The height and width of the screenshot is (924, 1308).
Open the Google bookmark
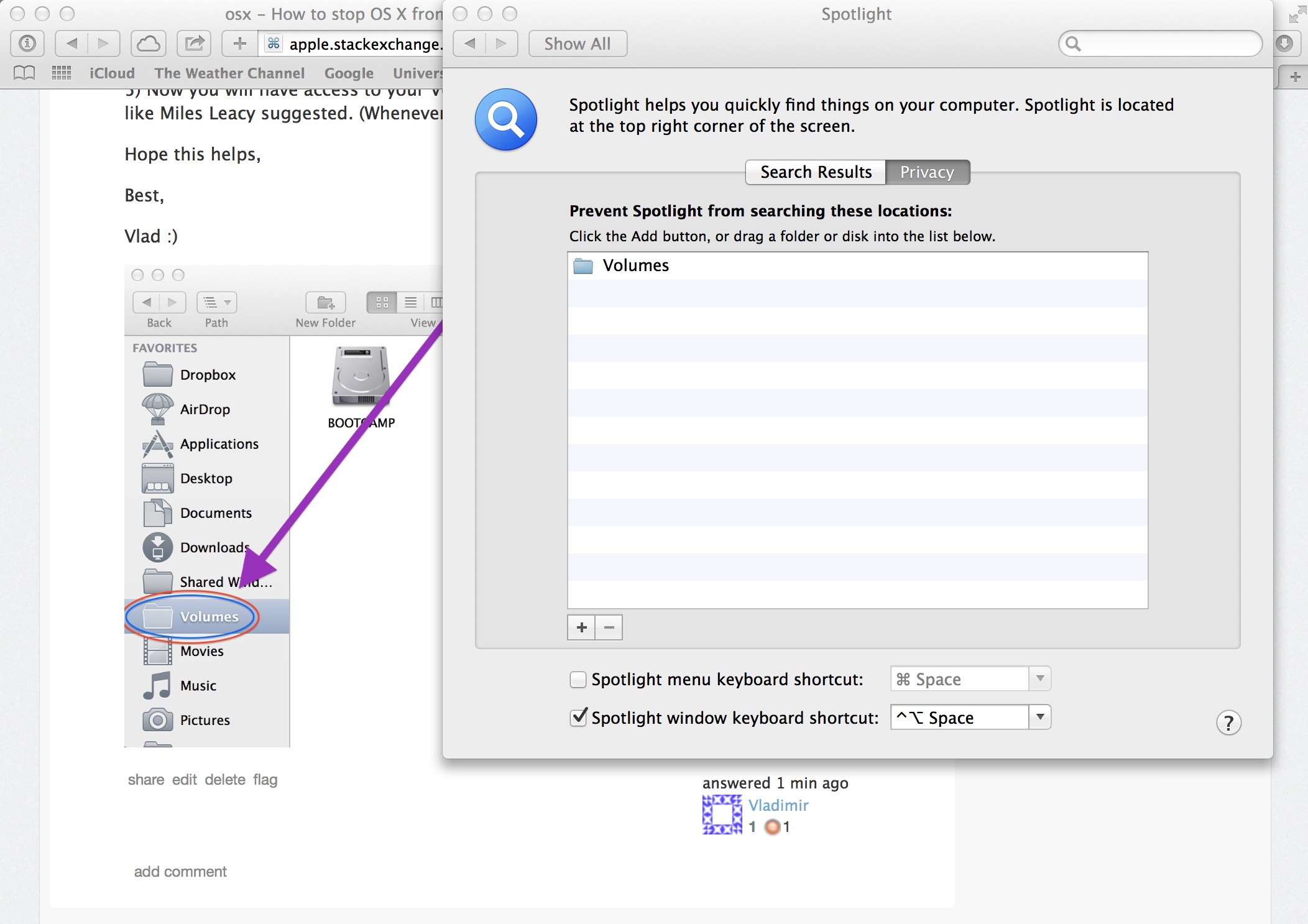349,73
